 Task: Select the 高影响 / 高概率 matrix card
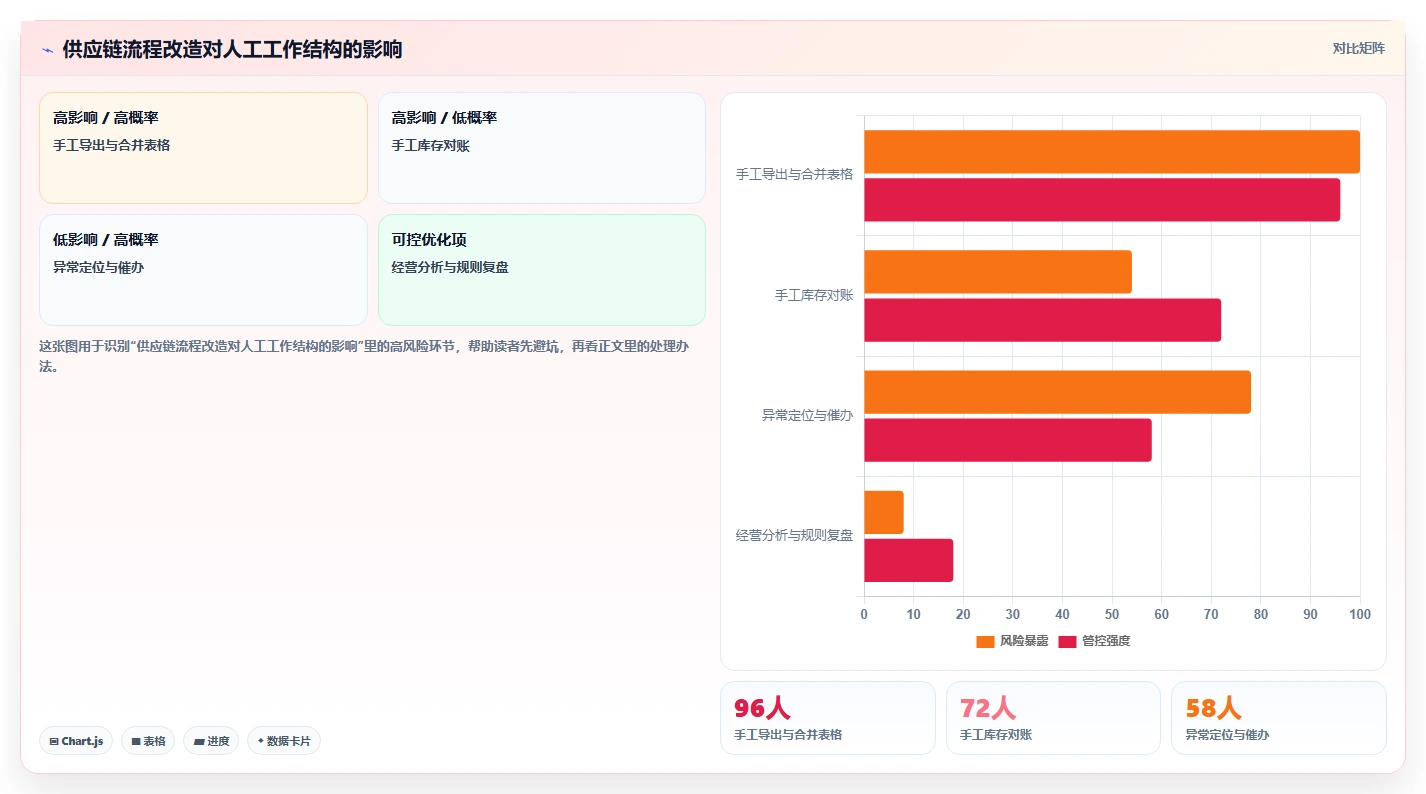203,148
